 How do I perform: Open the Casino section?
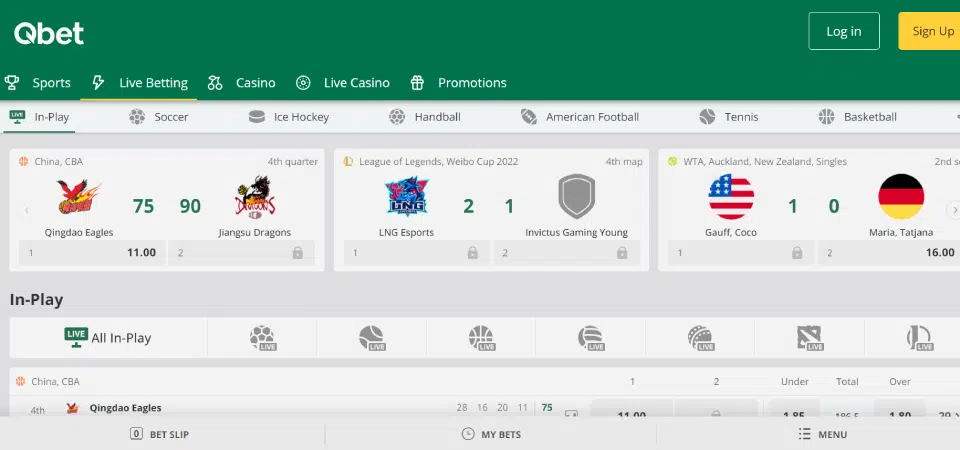click(x=255, y=83)
